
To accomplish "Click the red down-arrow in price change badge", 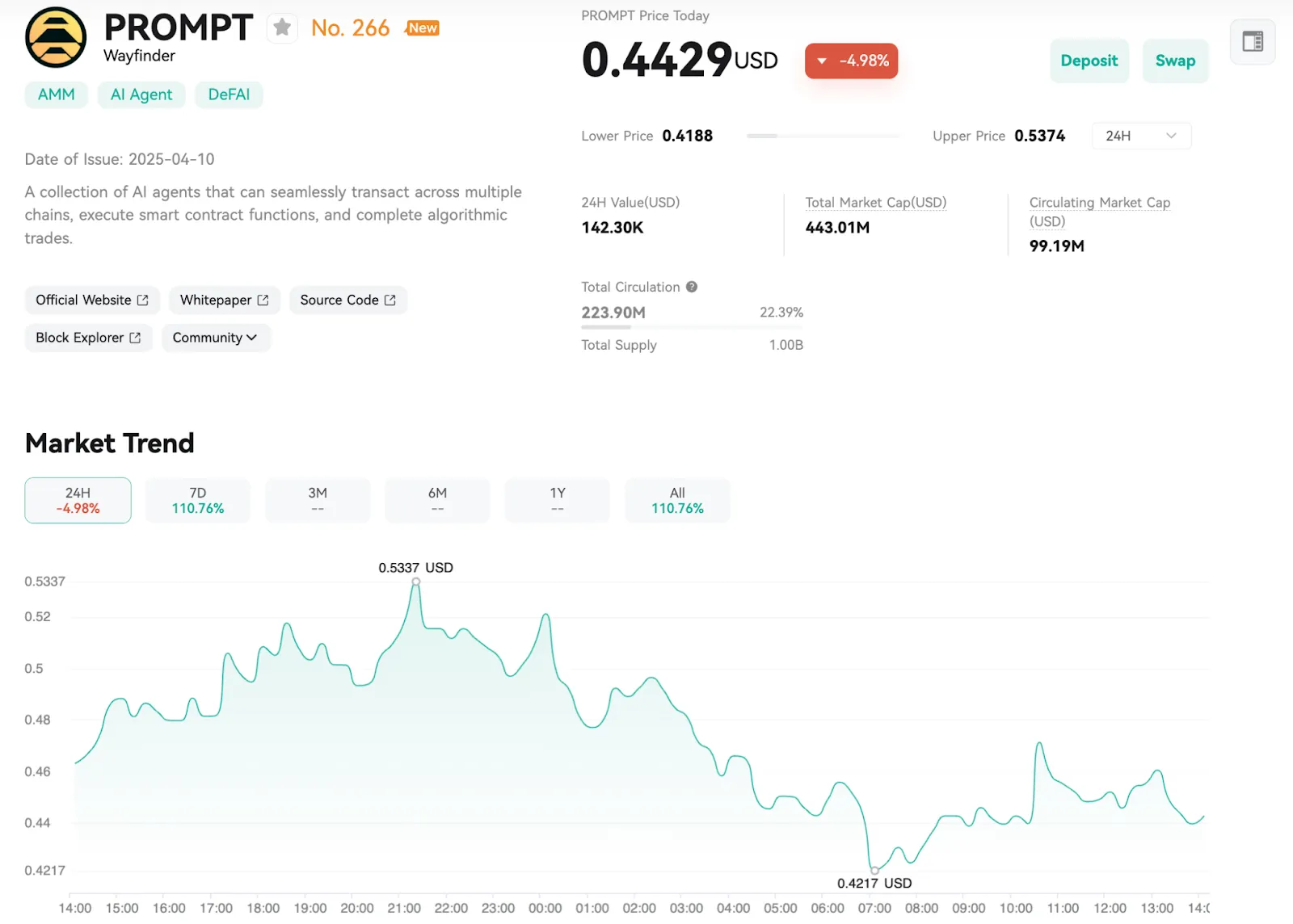I will point(822,61).
